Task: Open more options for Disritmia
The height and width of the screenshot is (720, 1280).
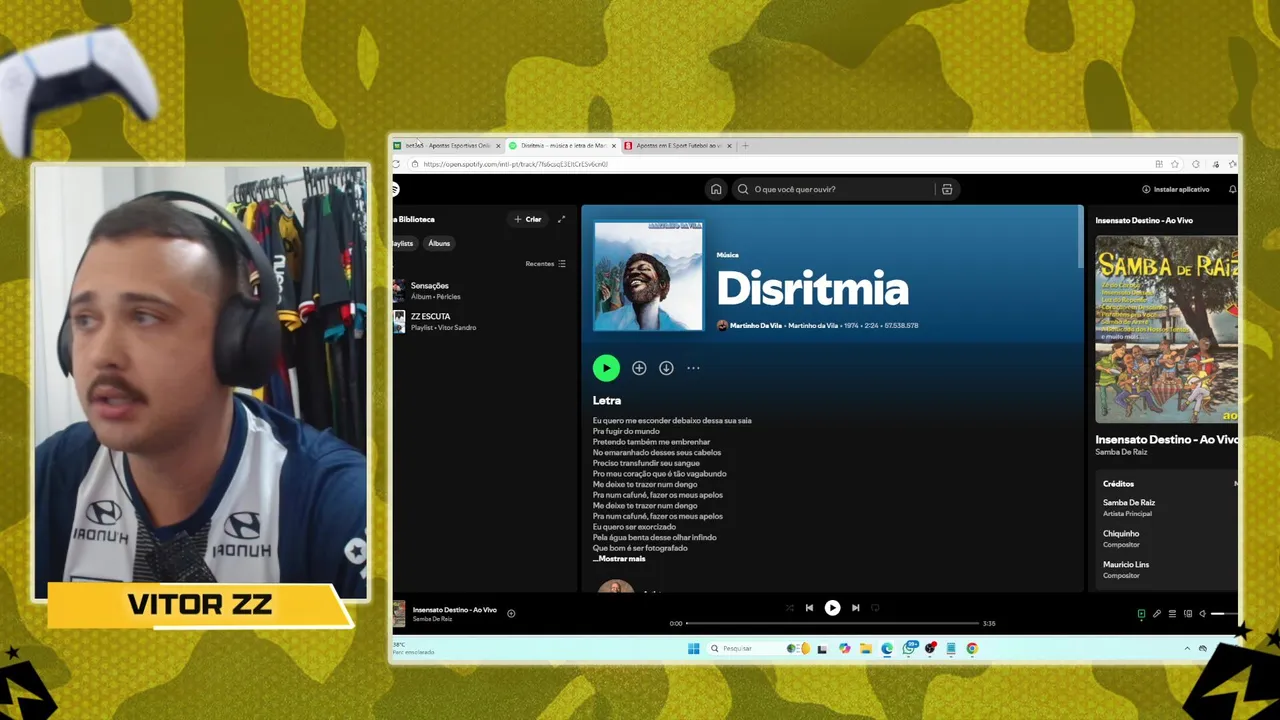Action: (693, 368)
